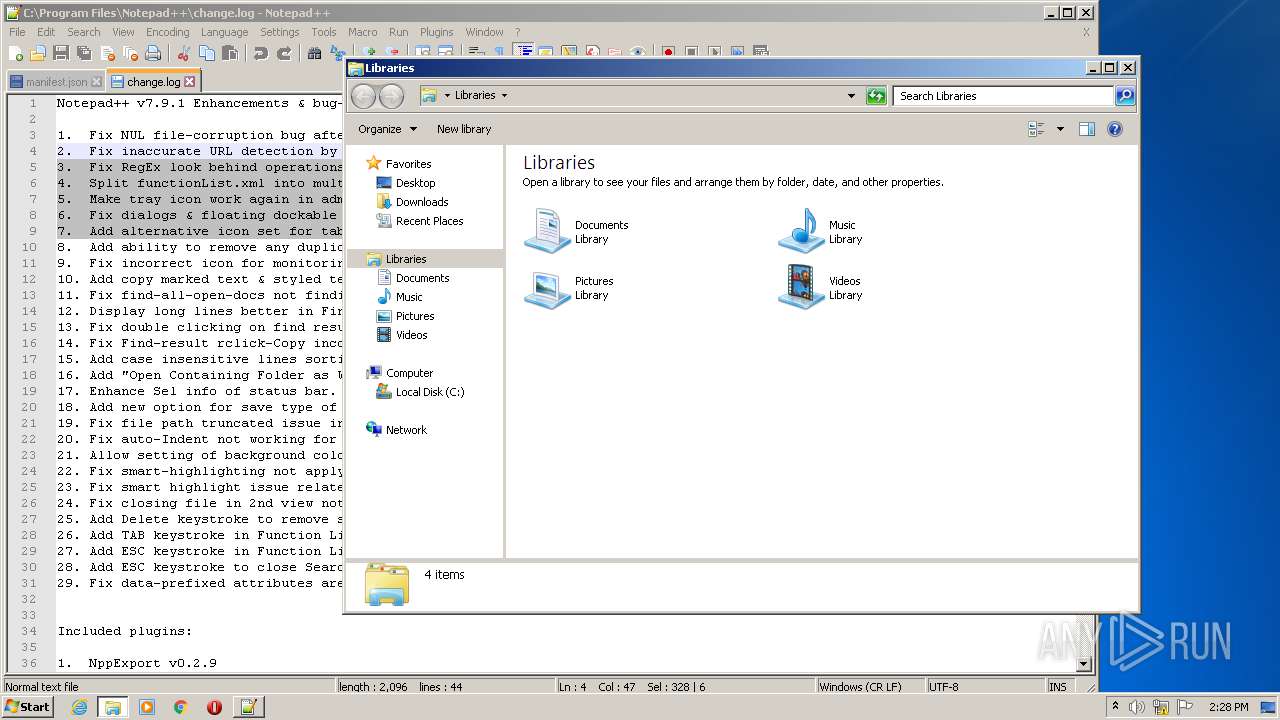This screenshot has width=1280, height=720.
Task: Click the arrow after Libraries in breadcrumb
Action: (x=504, y=96)
